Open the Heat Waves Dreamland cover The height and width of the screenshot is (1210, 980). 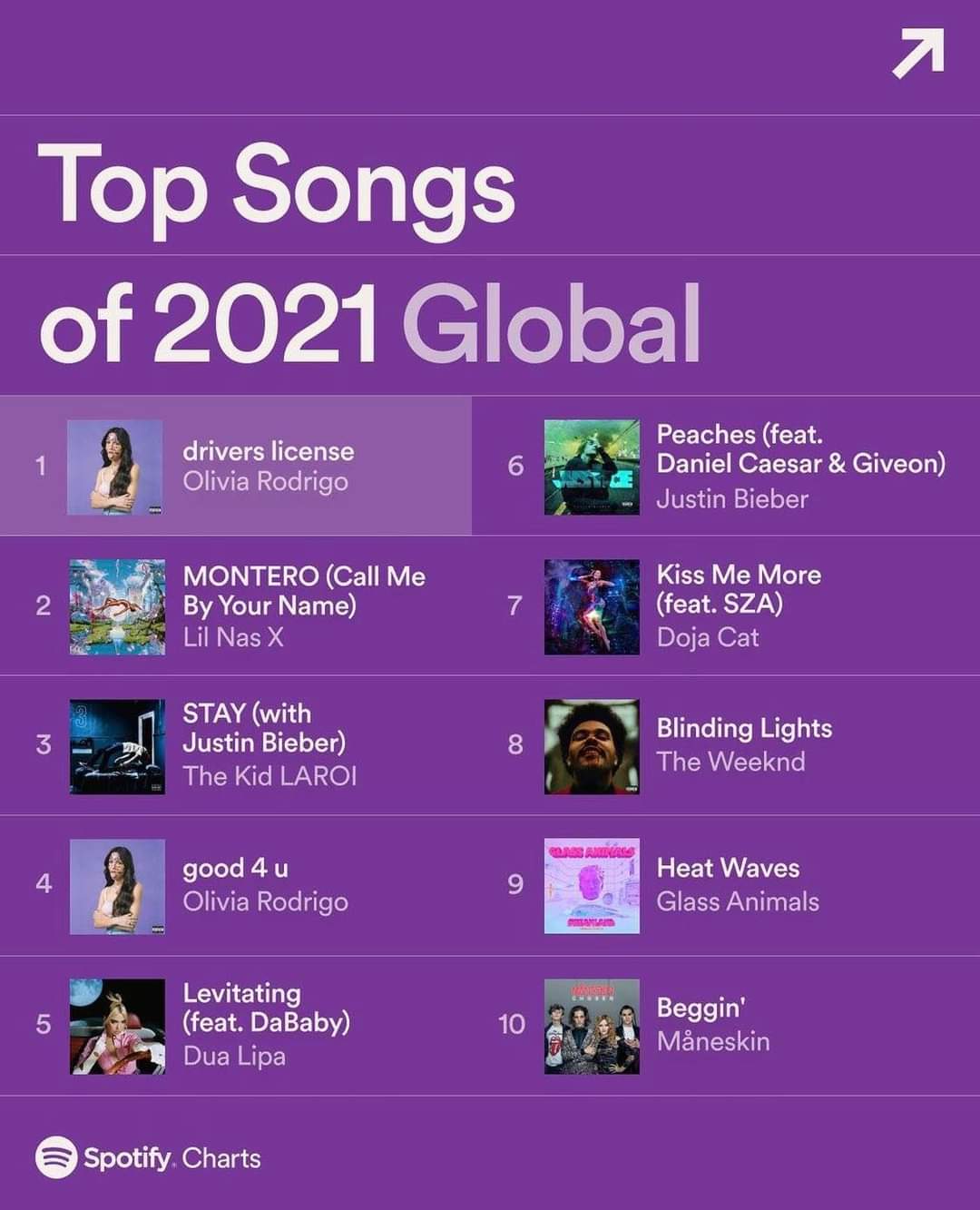pyautogui.click(x=592, y=886)
